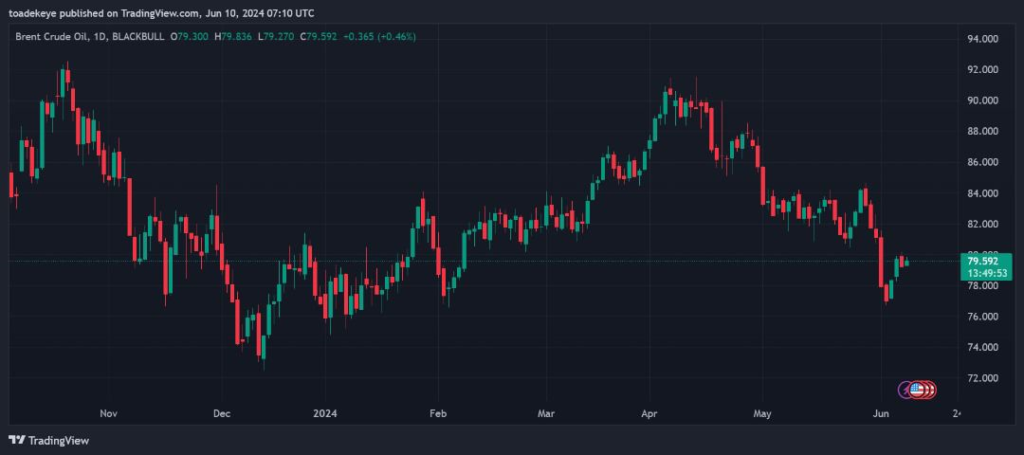Click the Brent Crude Oil symbol title
Screen dimensions: 1024x455
tap(55, 36)
